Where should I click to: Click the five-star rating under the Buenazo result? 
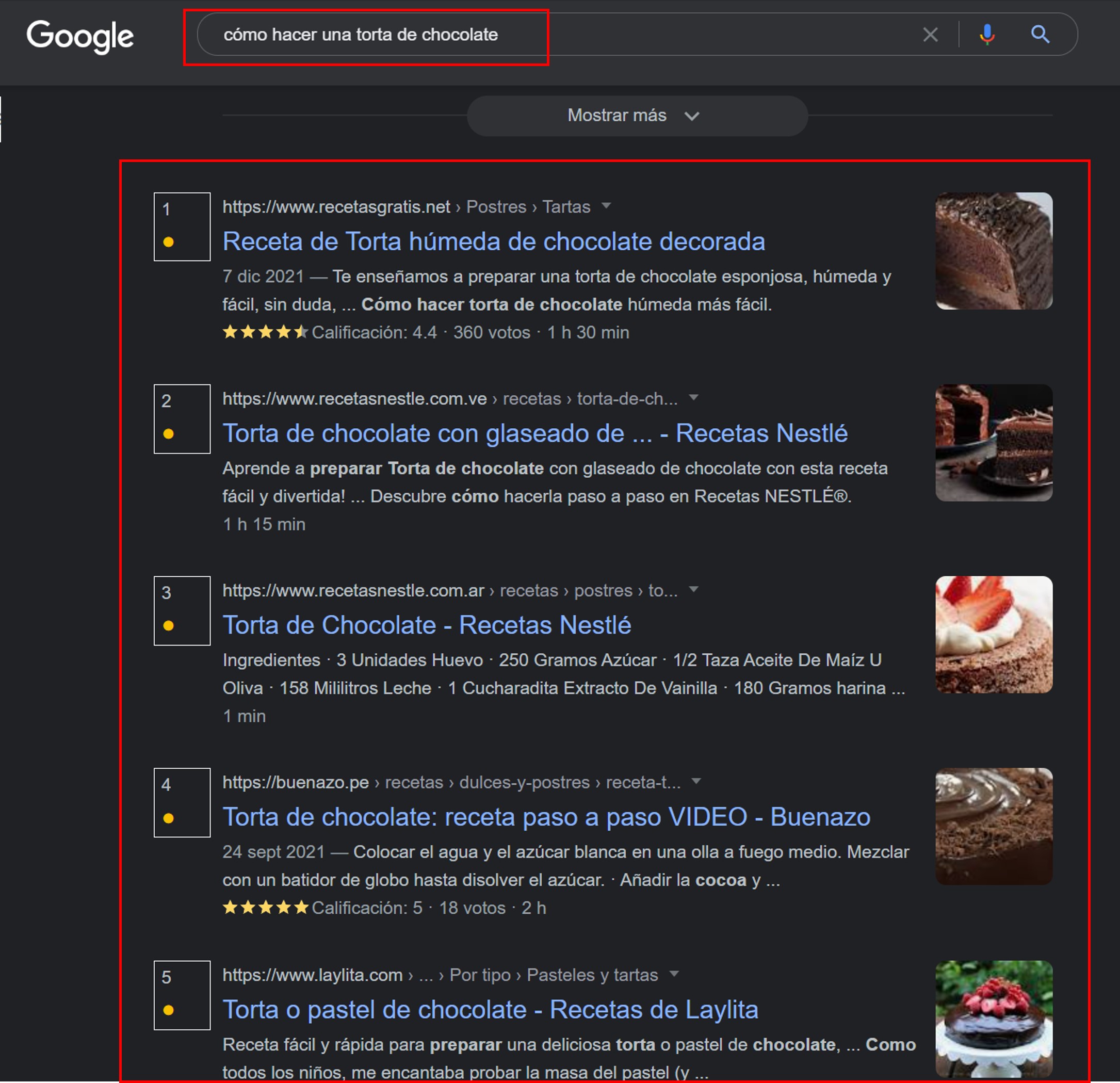[265, 908]
